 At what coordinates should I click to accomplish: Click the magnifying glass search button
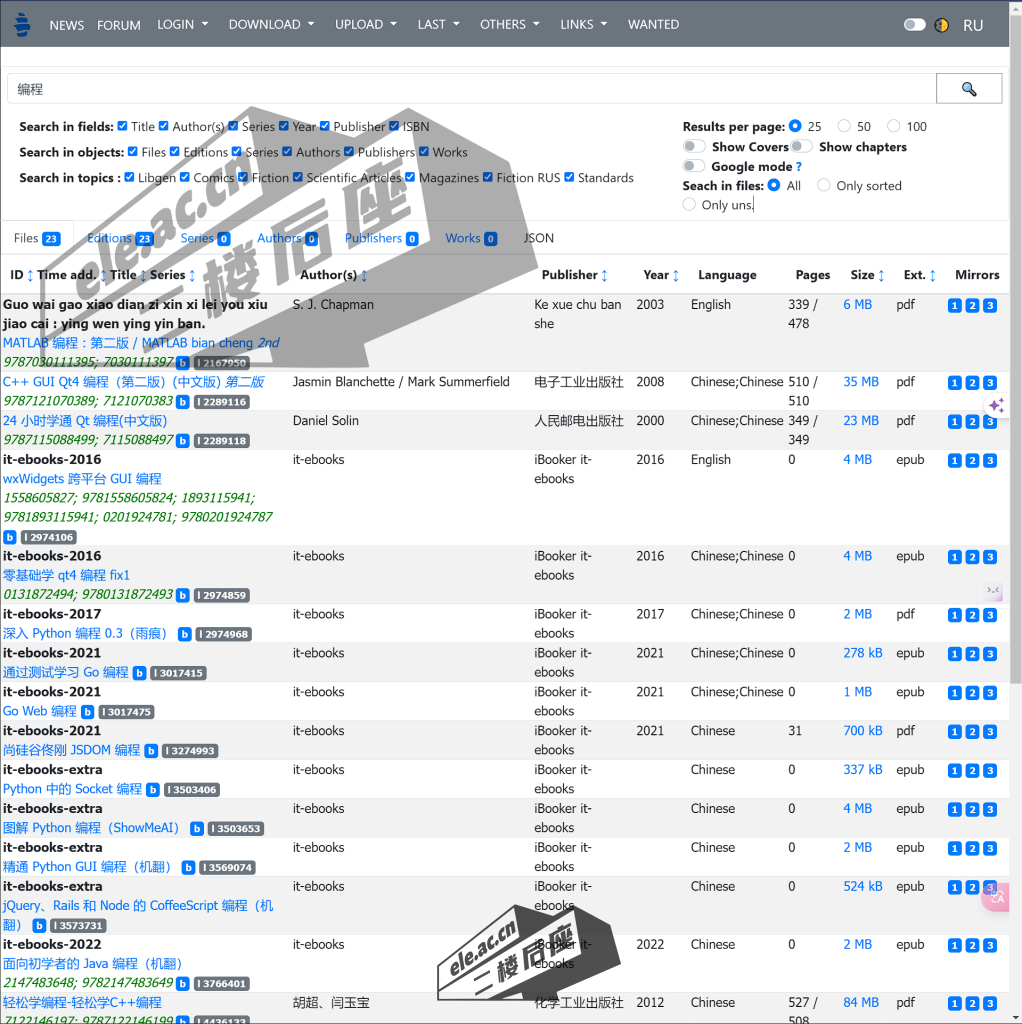(968, 89)
